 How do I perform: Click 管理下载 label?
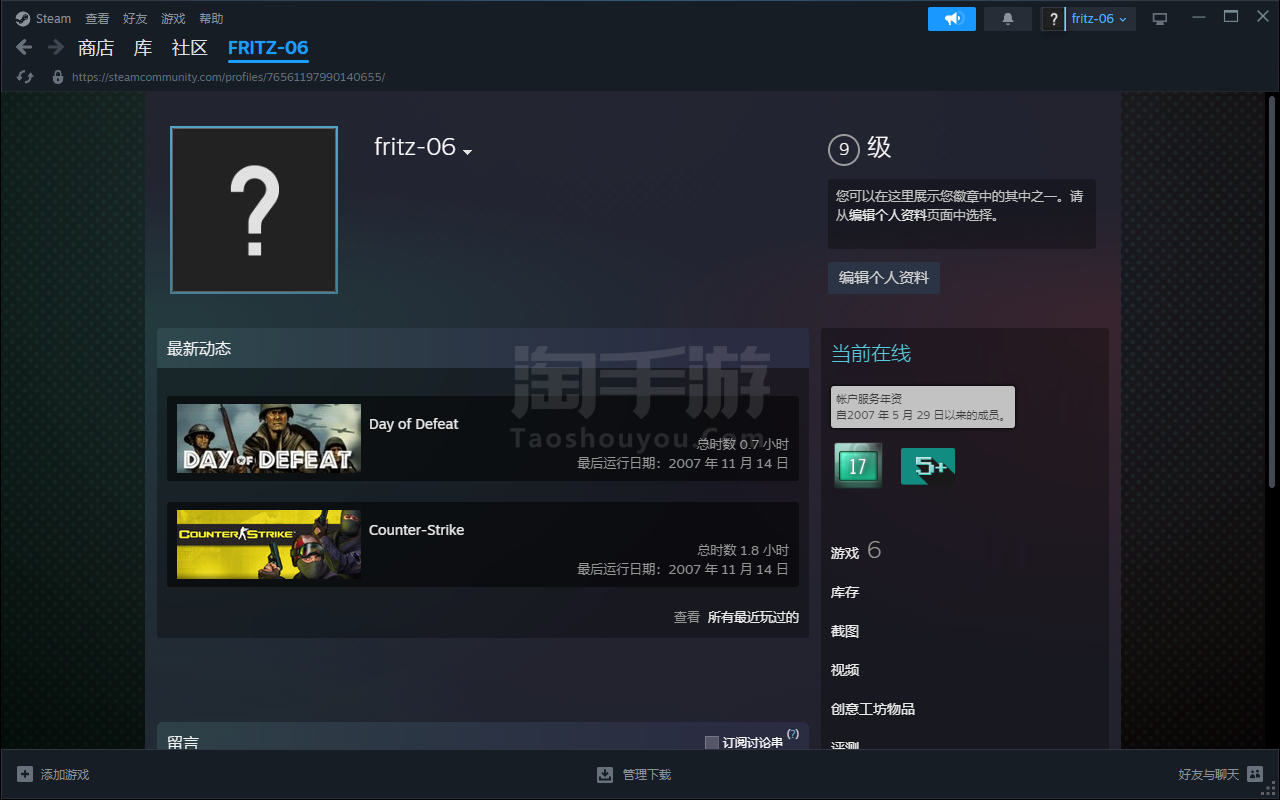coord(647,775)
